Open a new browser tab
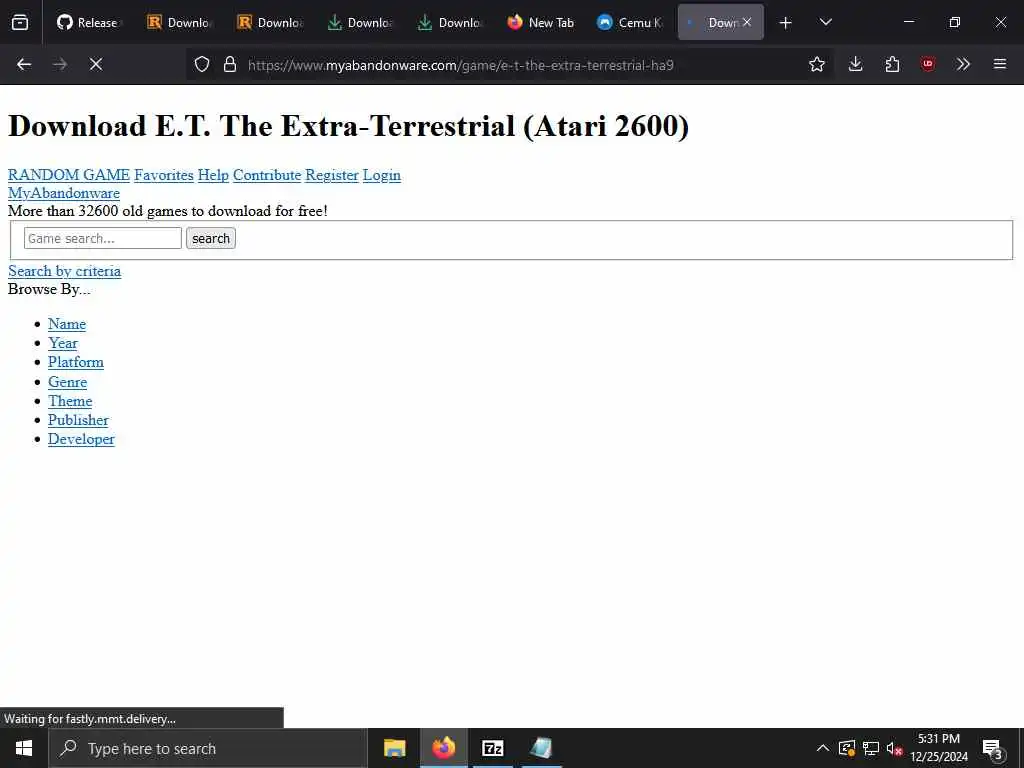Viewport: 1024px width, 768px height. 786,23
